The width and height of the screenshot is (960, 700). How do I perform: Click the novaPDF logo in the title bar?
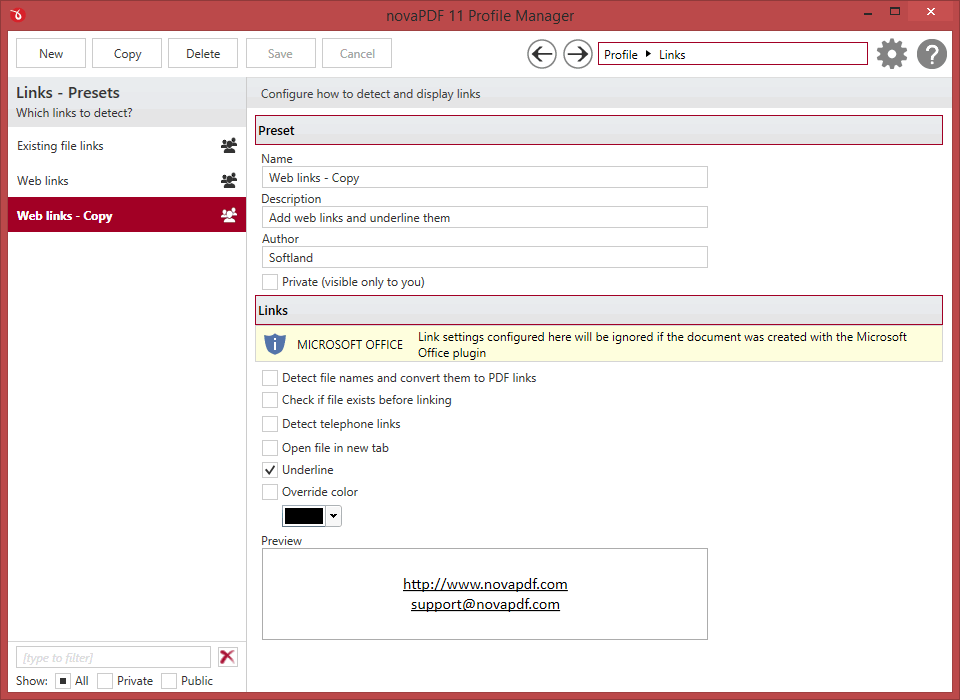click(x=18, y=15)
